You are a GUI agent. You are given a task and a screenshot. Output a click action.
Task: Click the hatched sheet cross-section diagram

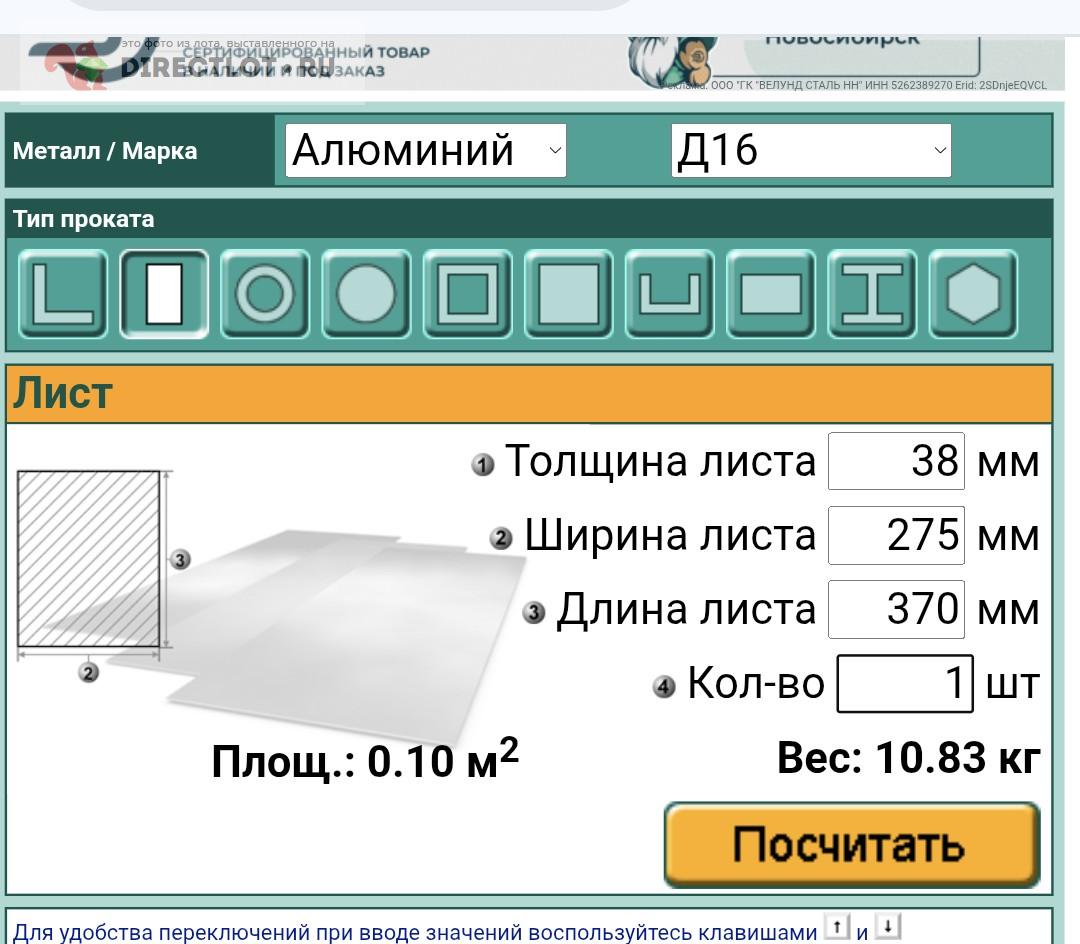89,560
